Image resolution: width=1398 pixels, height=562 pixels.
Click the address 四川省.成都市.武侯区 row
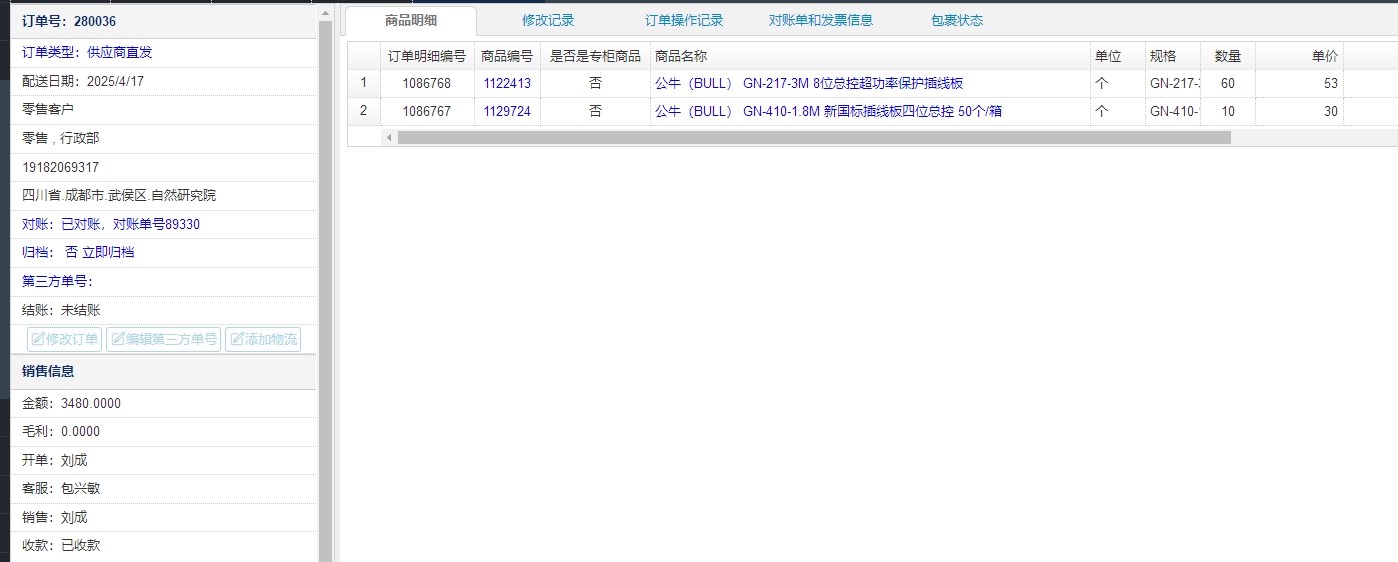164,195
